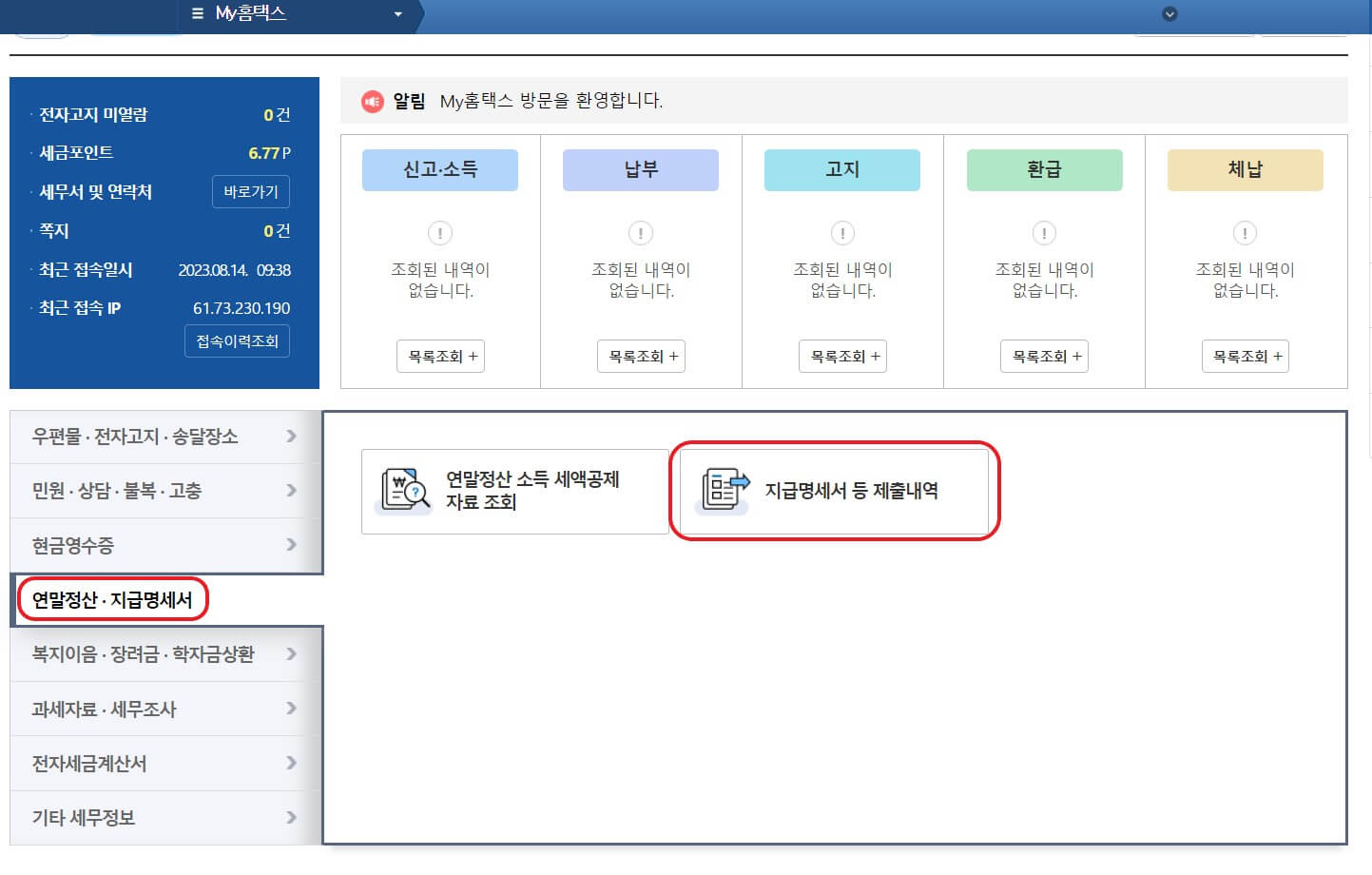The width and height of the screenshot is (1372, 875).
Task: Click 목록조회 + under 환급
Action: tap(1045, 357)
